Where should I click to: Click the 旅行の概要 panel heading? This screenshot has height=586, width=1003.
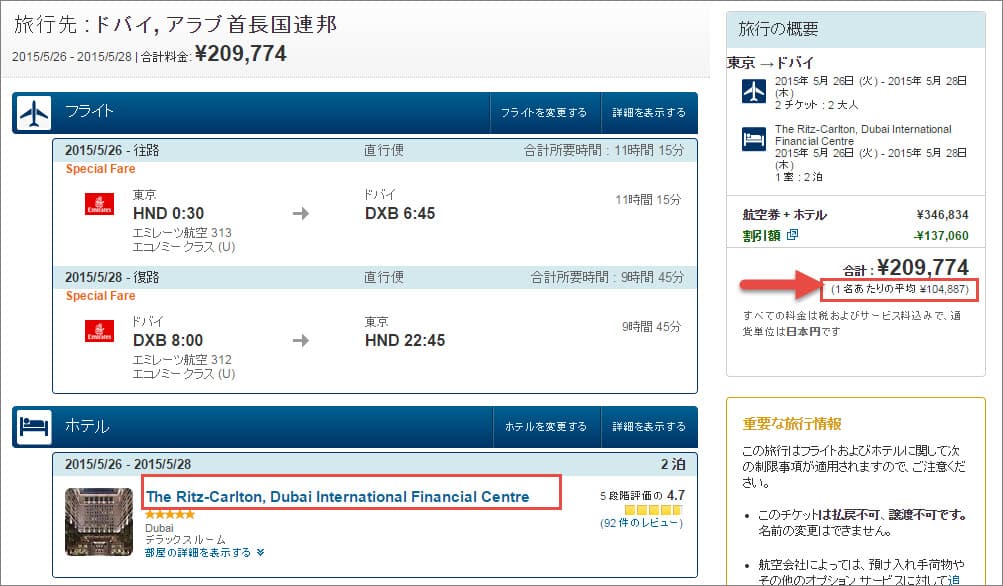[x=778, y=29]
